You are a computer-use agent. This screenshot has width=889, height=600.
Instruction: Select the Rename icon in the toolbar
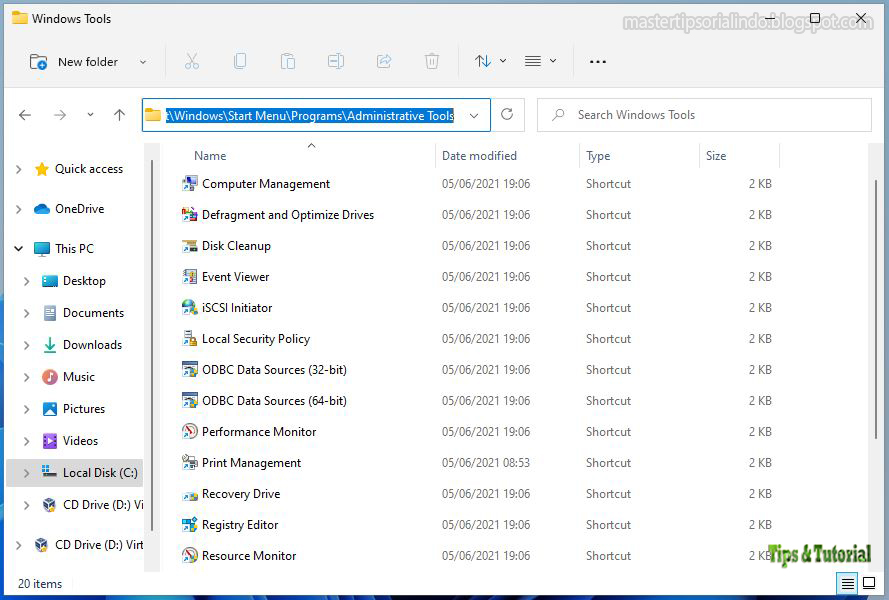(x=336, y=61)
